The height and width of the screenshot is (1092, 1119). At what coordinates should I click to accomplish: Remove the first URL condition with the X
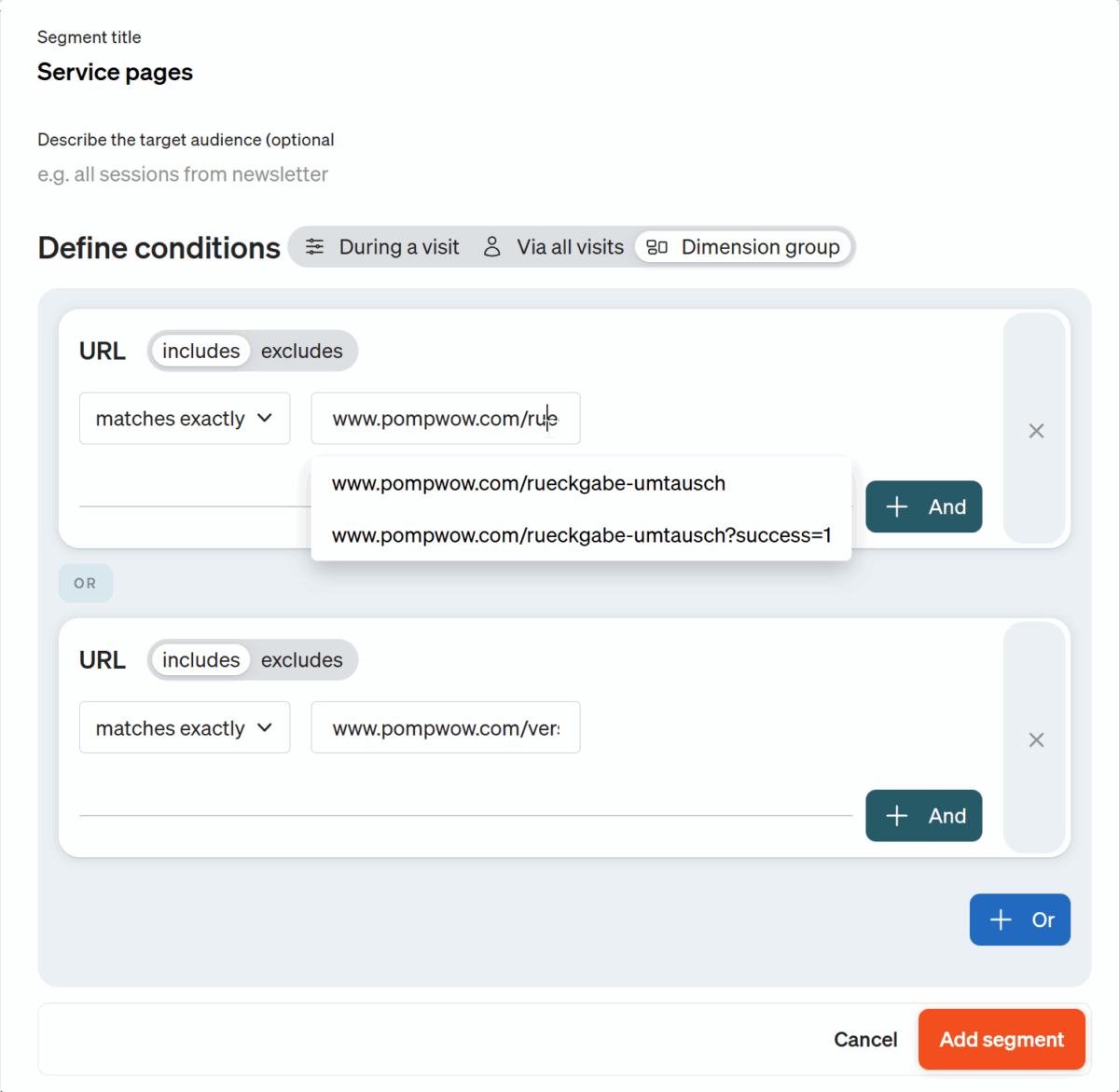1036,431
